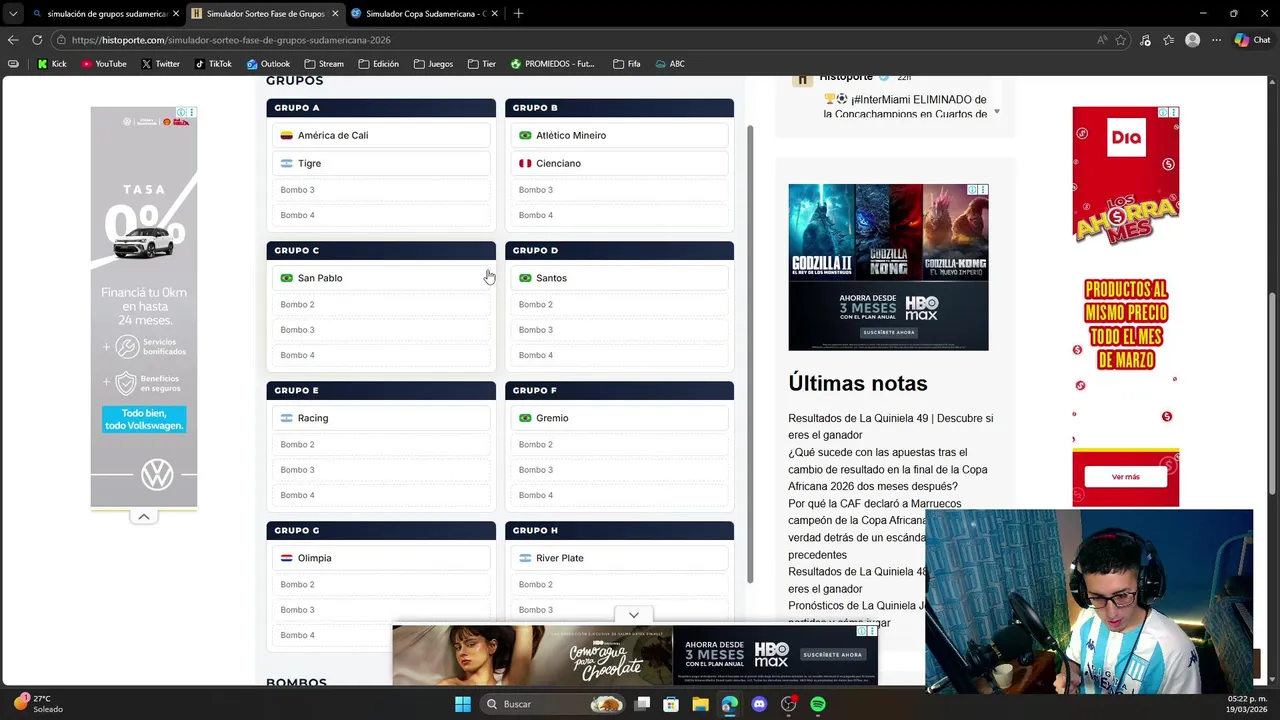Viewport: 1280px width, 720px height.
Task: Open the Fifa bookmarks folder
Action: (627, 64)
